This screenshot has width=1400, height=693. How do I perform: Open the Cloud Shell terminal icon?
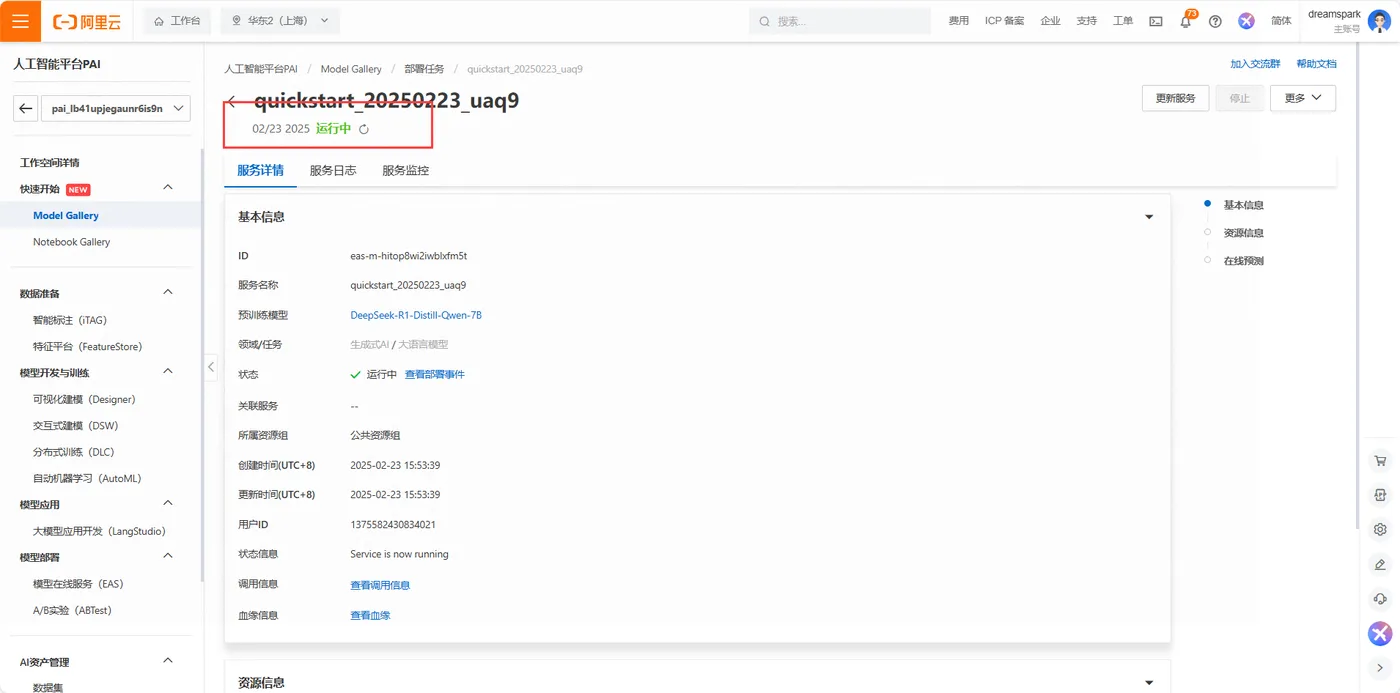[x=1156, y=21]
